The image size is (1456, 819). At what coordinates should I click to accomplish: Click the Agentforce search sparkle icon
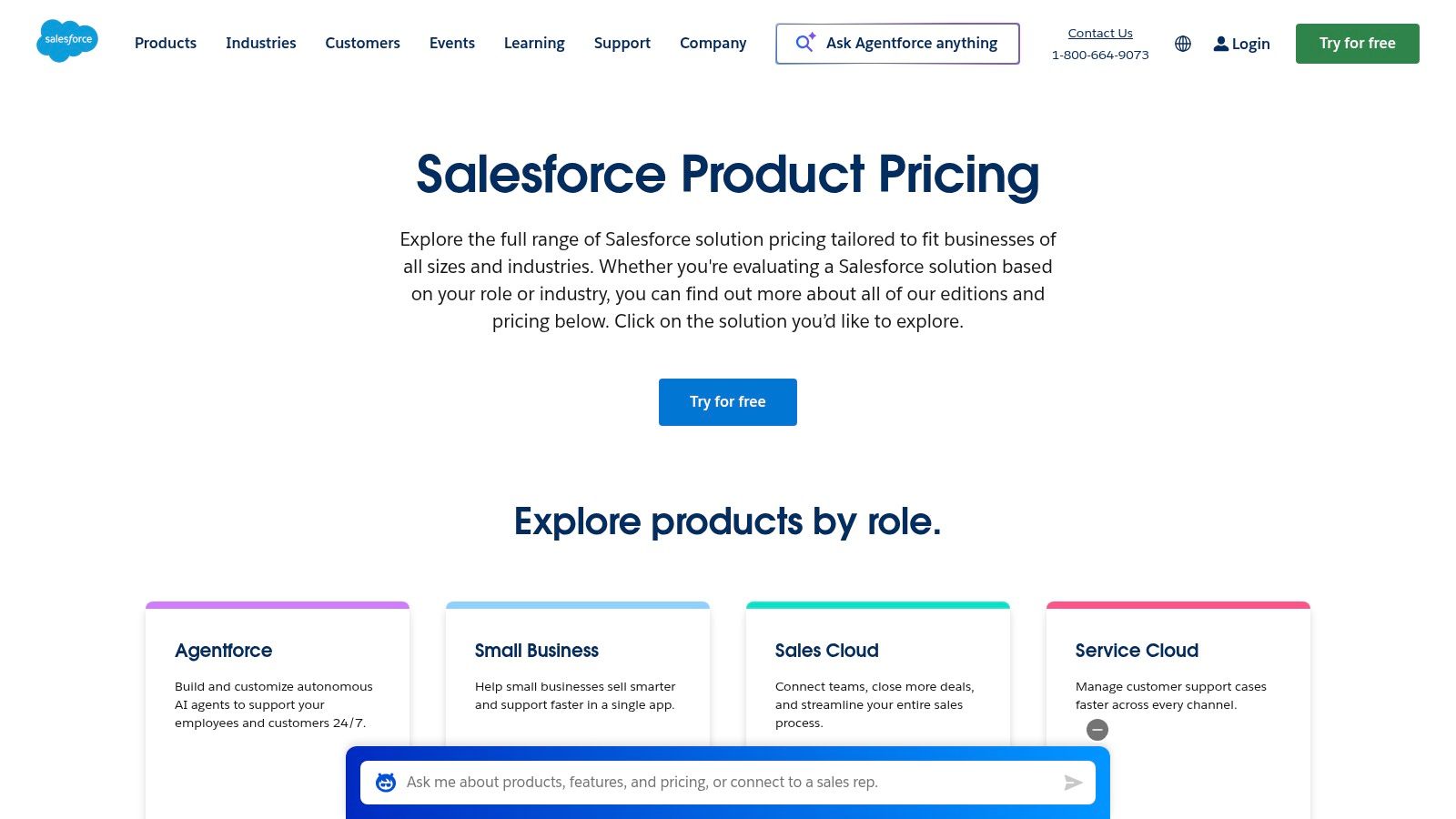(x=805, y=43)
